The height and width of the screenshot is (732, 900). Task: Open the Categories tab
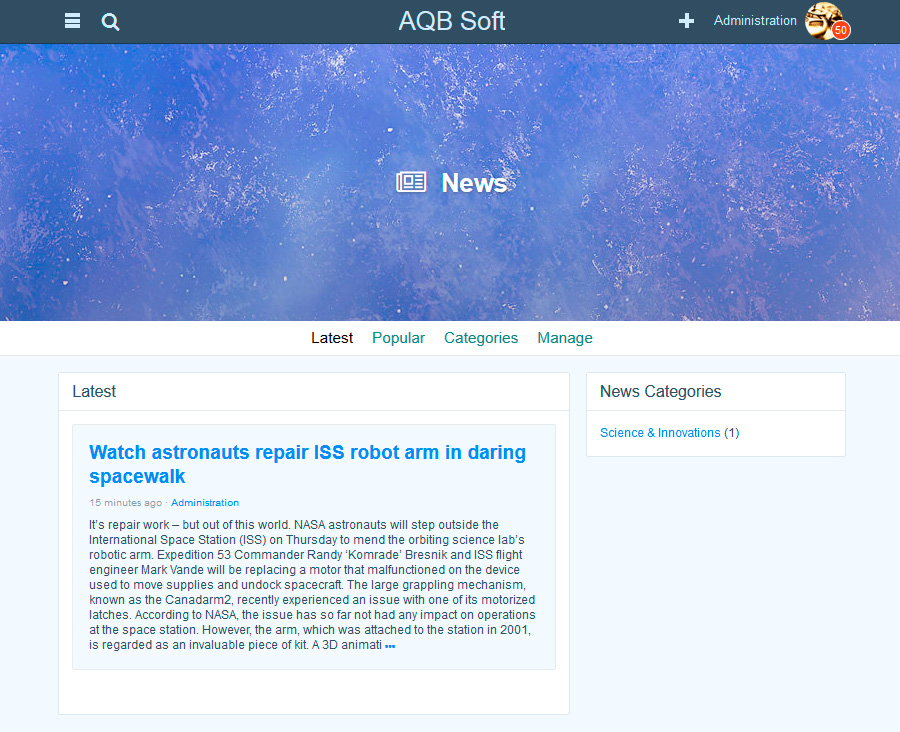(x=481, y=338)
